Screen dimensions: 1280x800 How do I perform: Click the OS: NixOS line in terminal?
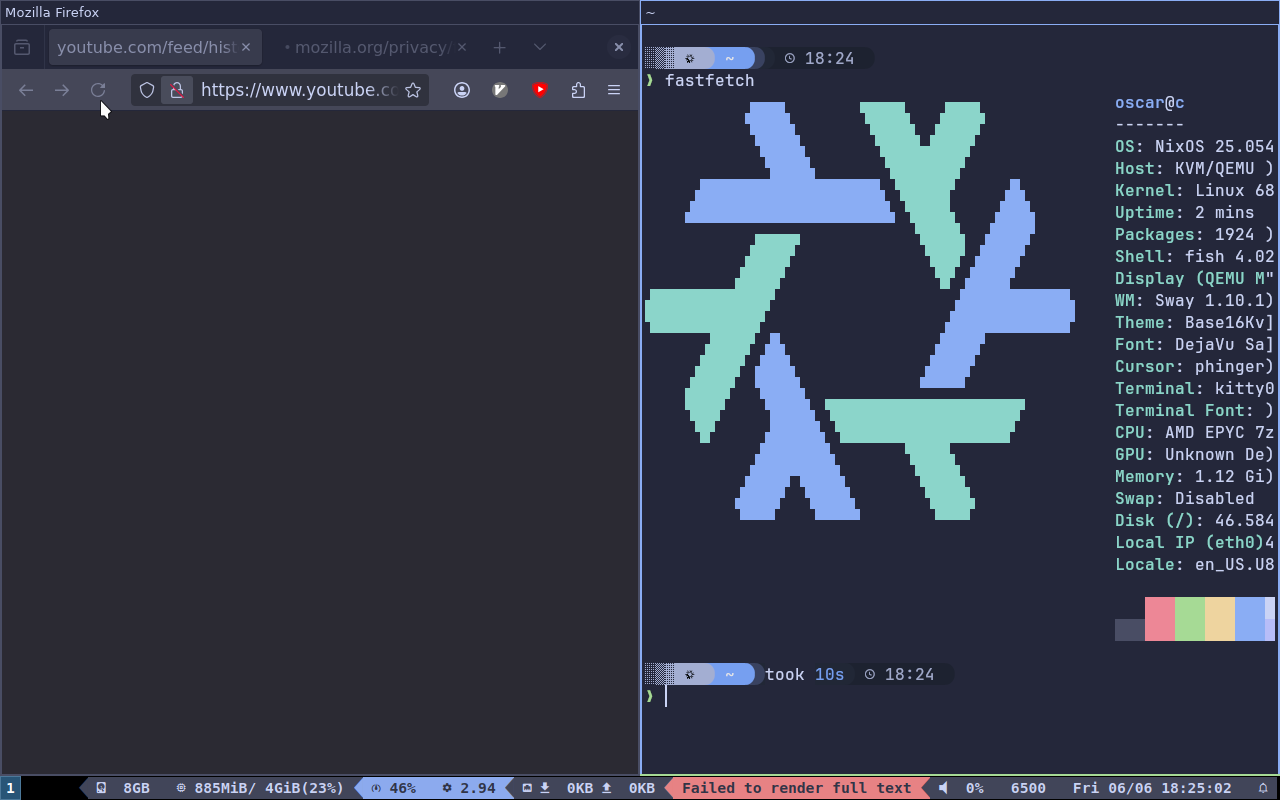click(x=1195, y=146)
